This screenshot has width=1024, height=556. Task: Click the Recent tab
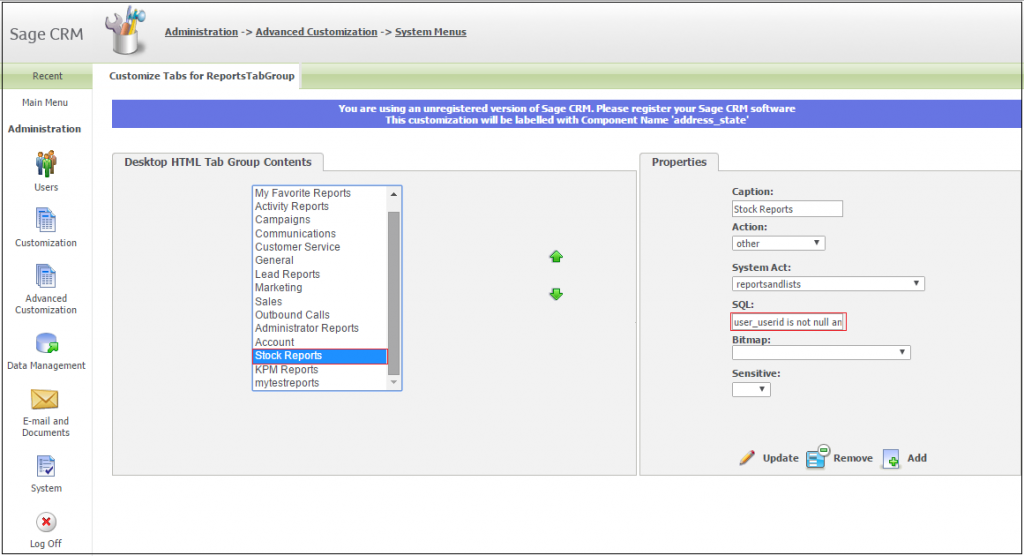coord(47,76)
